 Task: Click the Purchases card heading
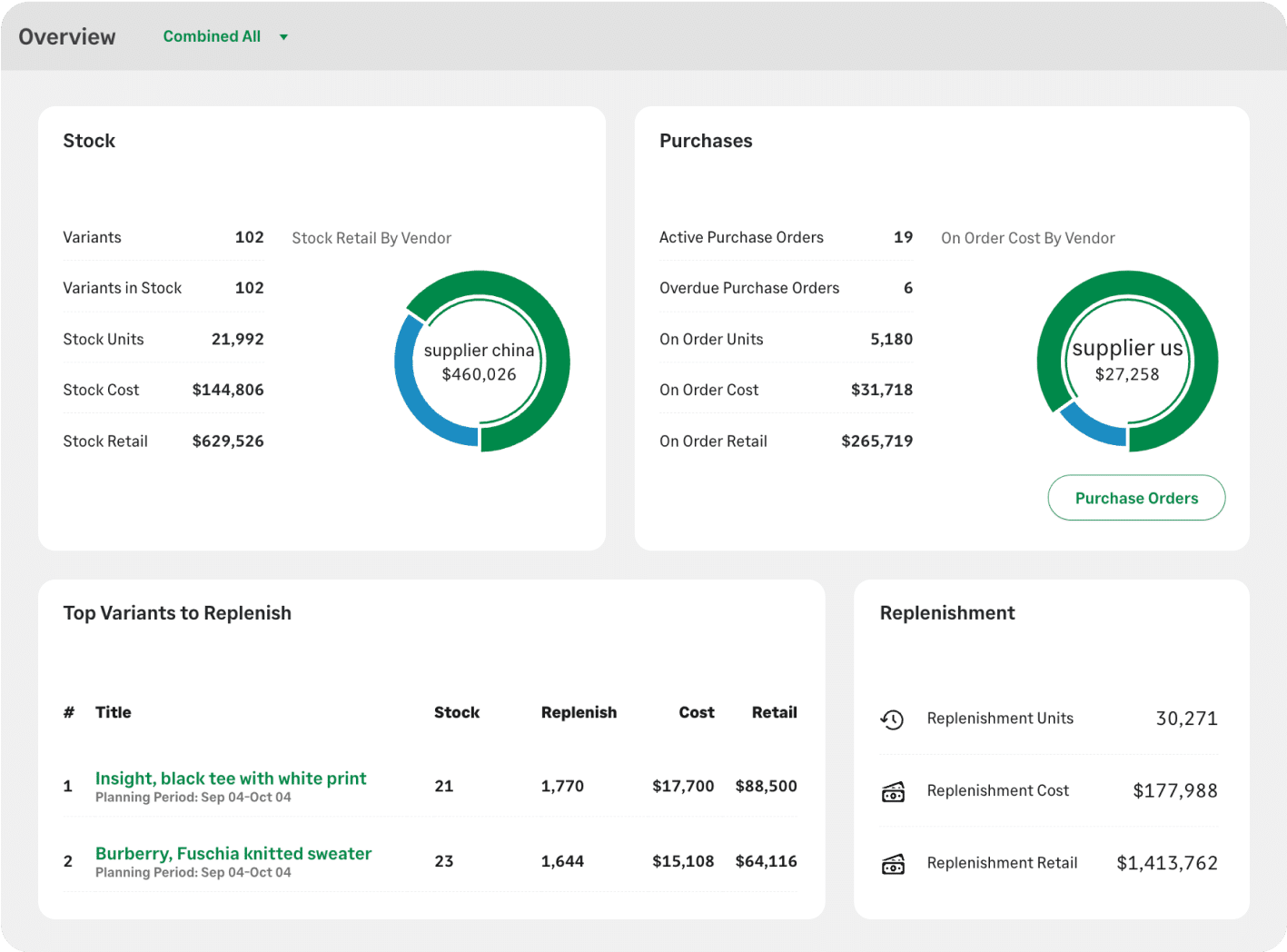pos(706,141)
